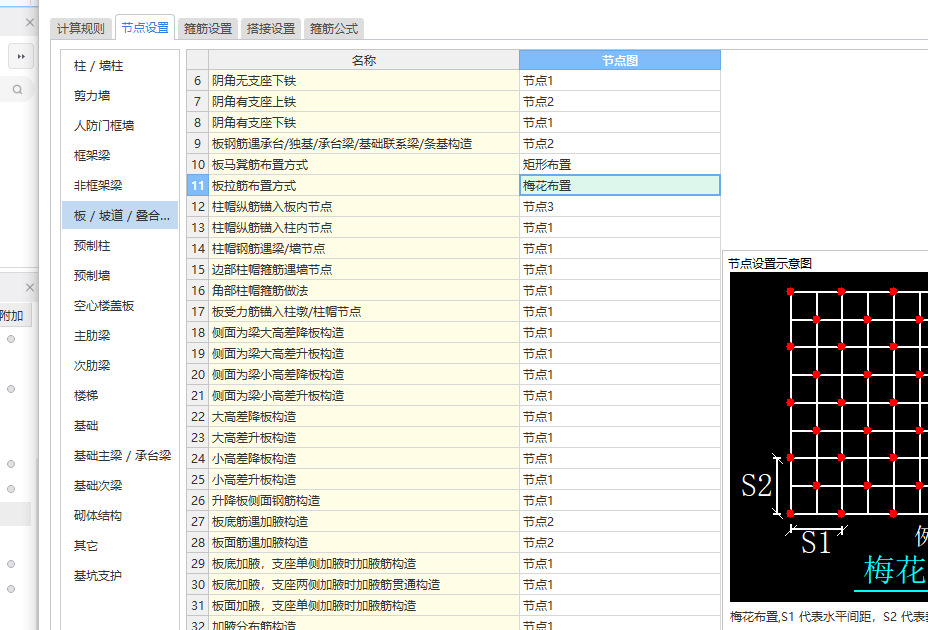This screenshot has width=928, height=630.
Task: Select 板 / 坡道 / 叠合 category
Action: click(120, 216)
